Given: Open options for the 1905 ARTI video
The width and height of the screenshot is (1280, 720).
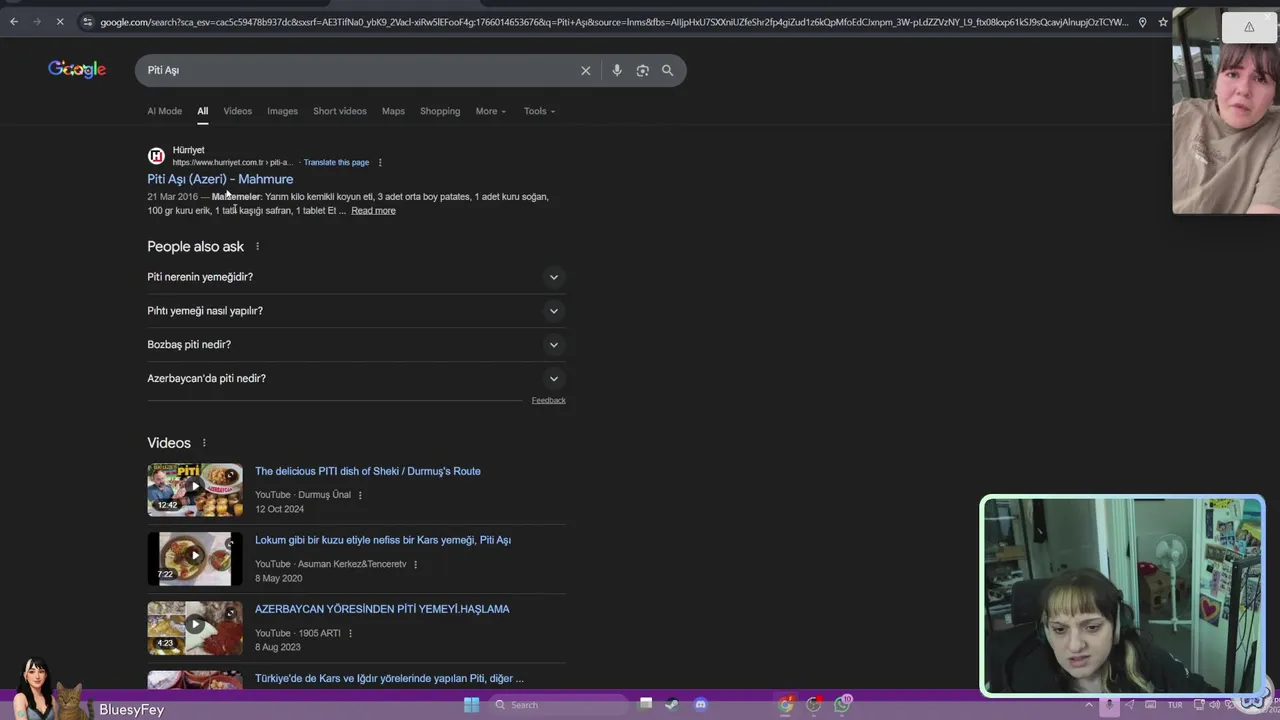Looking at the screenshot, I should pos(351,633).
